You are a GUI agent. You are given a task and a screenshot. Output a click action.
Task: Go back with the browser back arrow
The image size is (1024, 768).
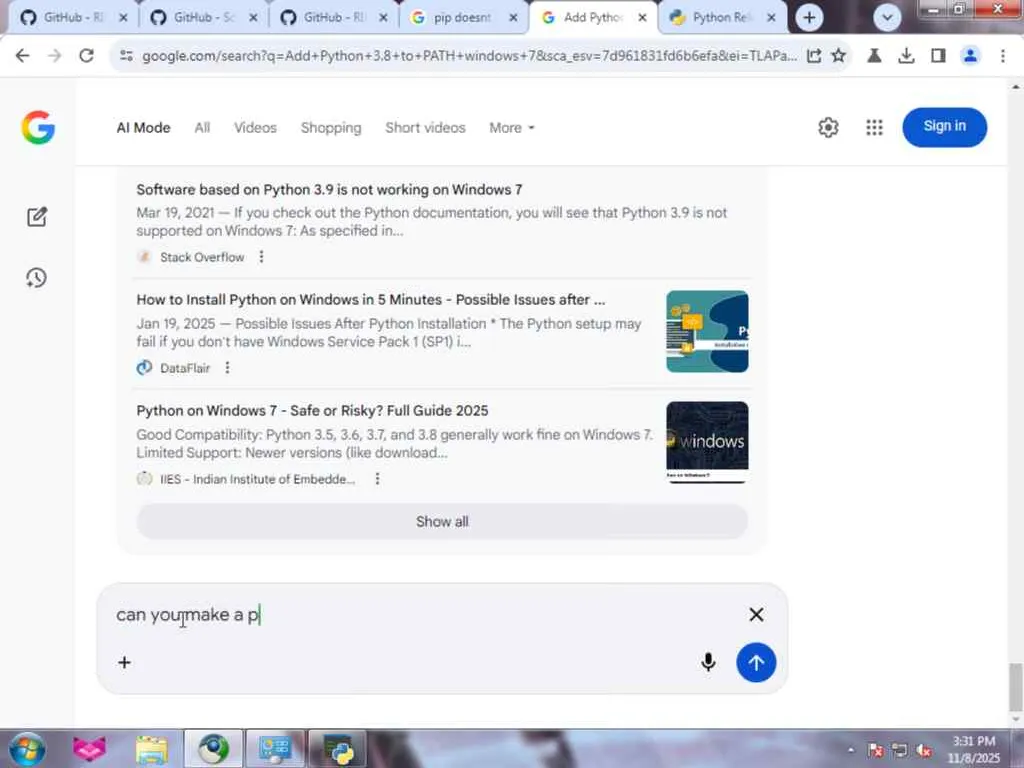(x=22, y=56)
